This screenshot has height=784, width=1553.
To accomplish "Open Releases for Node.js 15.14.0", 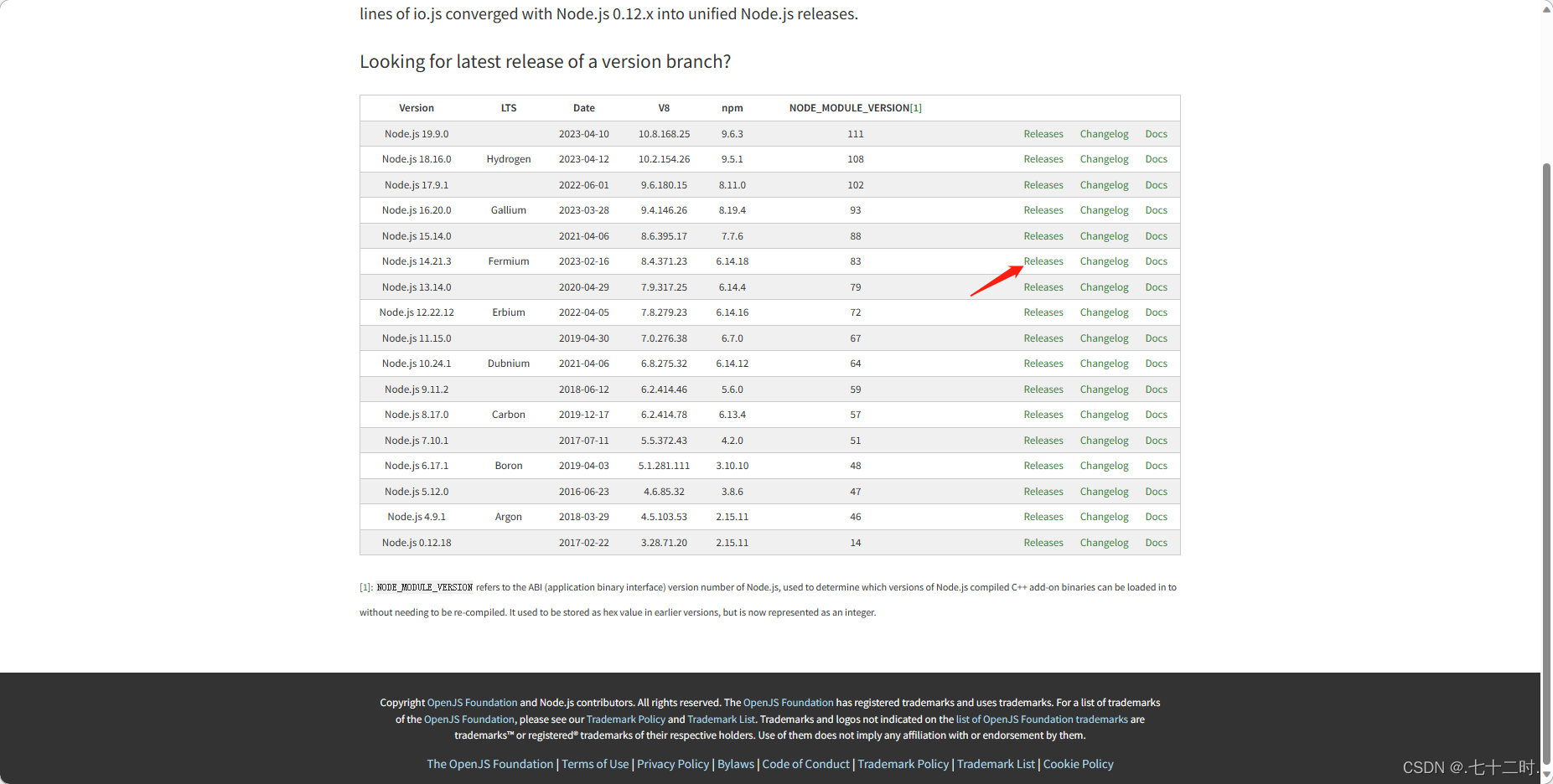I will [x=1043, y=236].
